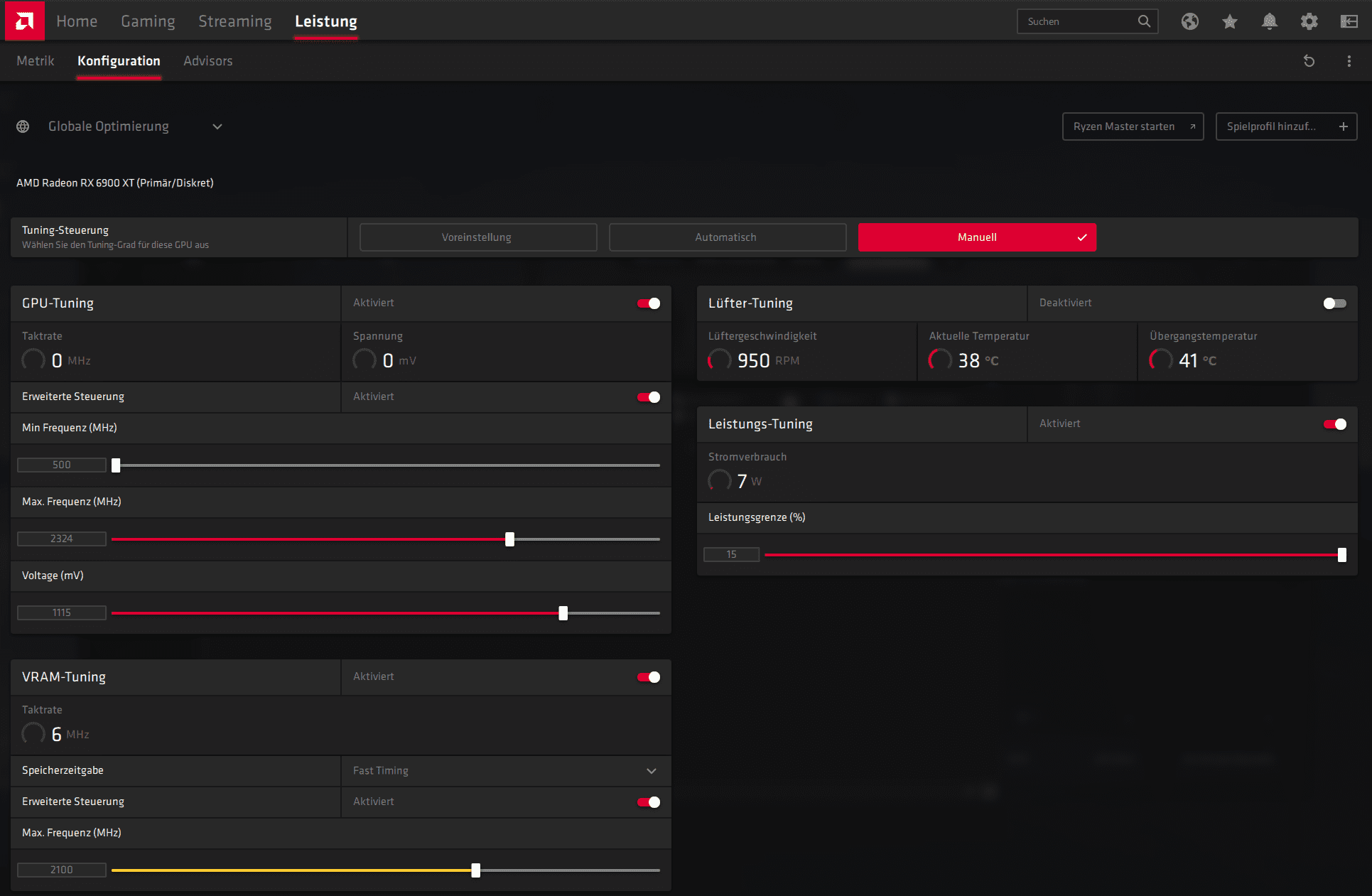Screen dimensions: 1372x896
Task: Select the Leistung tab
Action: tap(326, 21)
